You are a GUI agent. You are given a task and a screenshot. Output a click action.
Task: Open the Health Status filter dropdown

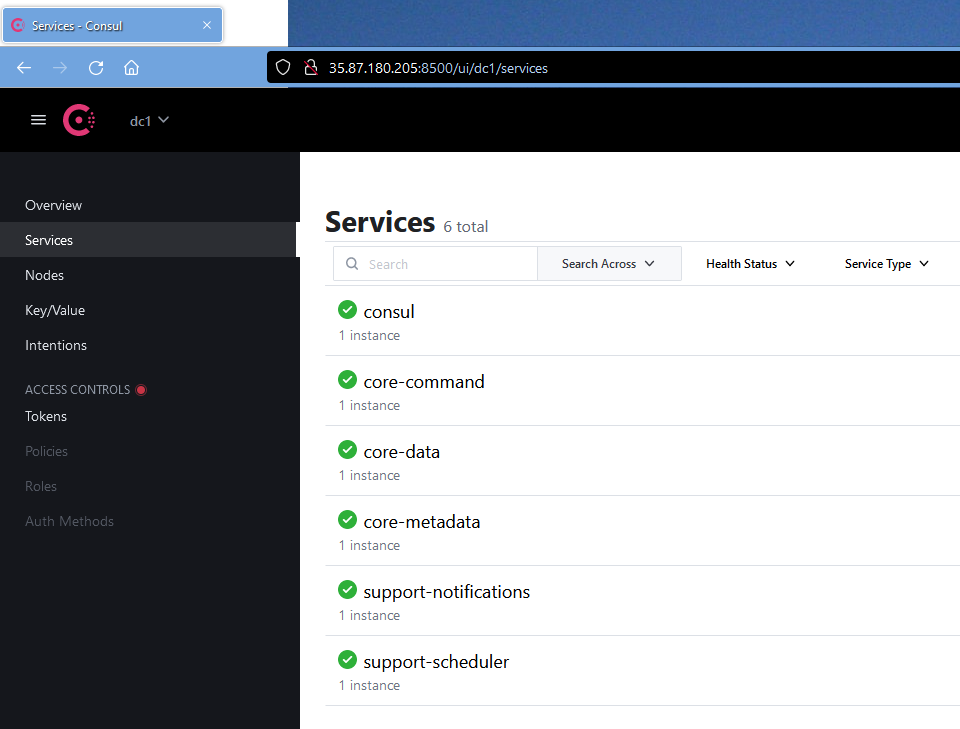(750, 264)
